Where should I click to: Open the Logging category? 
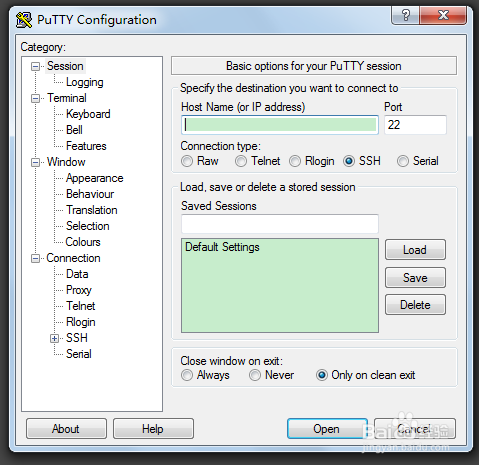85,82
